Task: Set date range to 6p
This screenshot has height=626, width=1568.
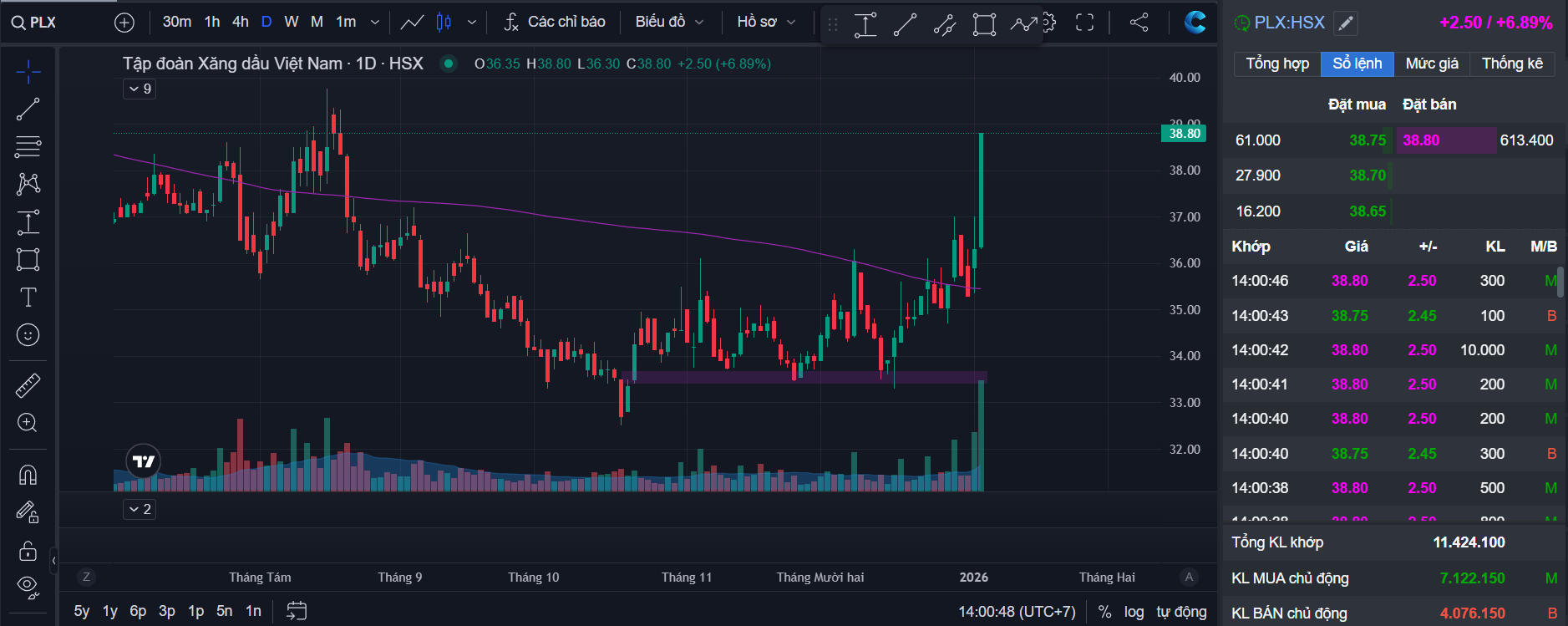Action: (x=138, y=611)
